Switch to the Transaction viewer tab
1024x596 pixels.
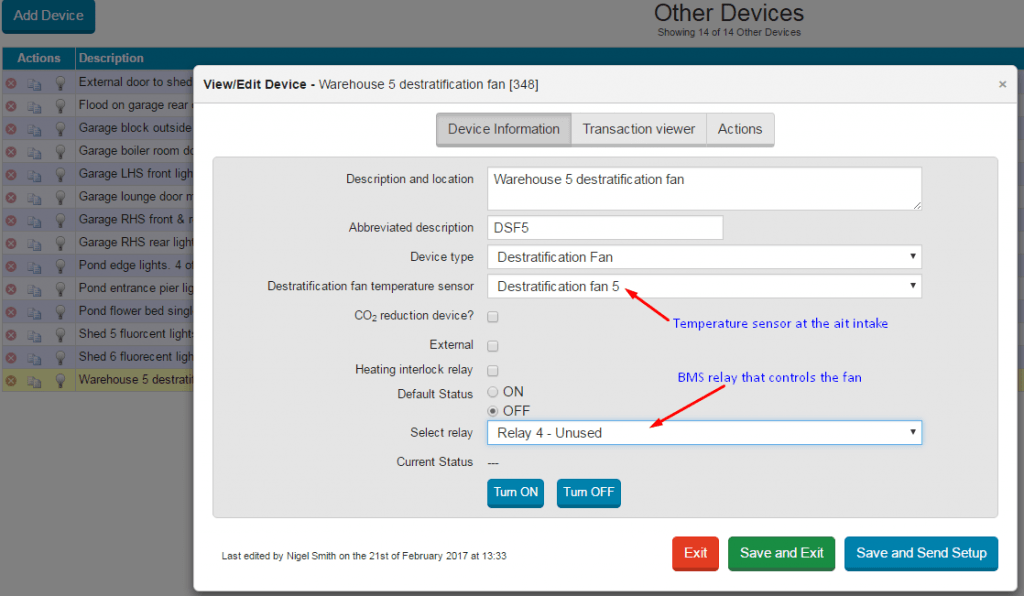pos(638,129)
